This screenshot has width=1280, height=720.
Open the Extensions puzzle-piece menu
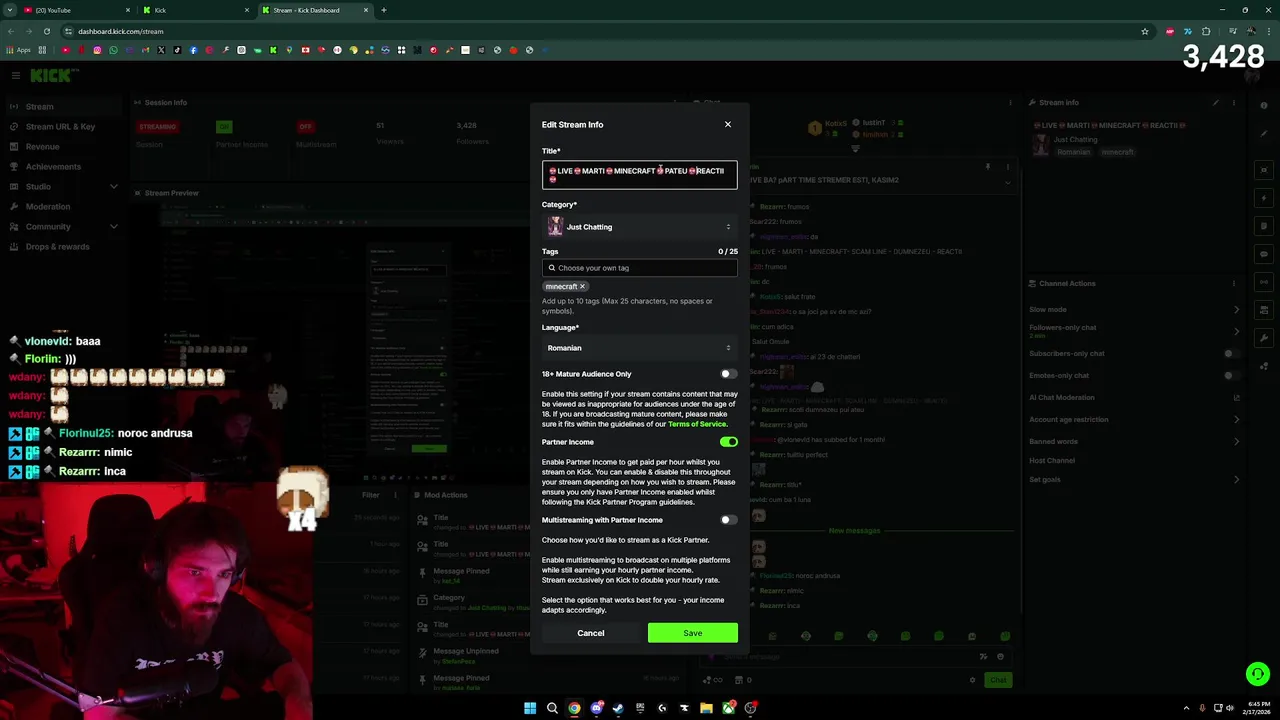[1206, 31]
